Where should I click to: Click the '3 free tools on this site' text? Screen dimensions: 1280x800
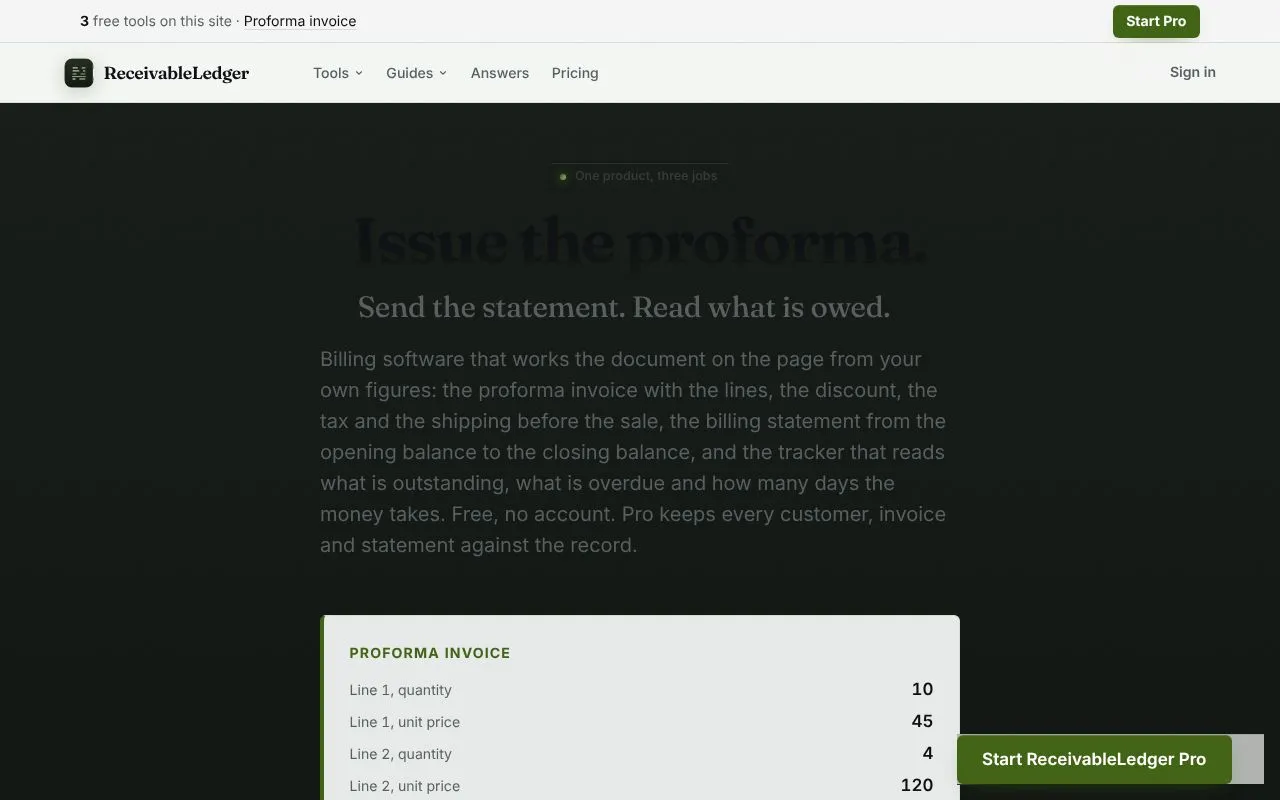coord(156,21)
